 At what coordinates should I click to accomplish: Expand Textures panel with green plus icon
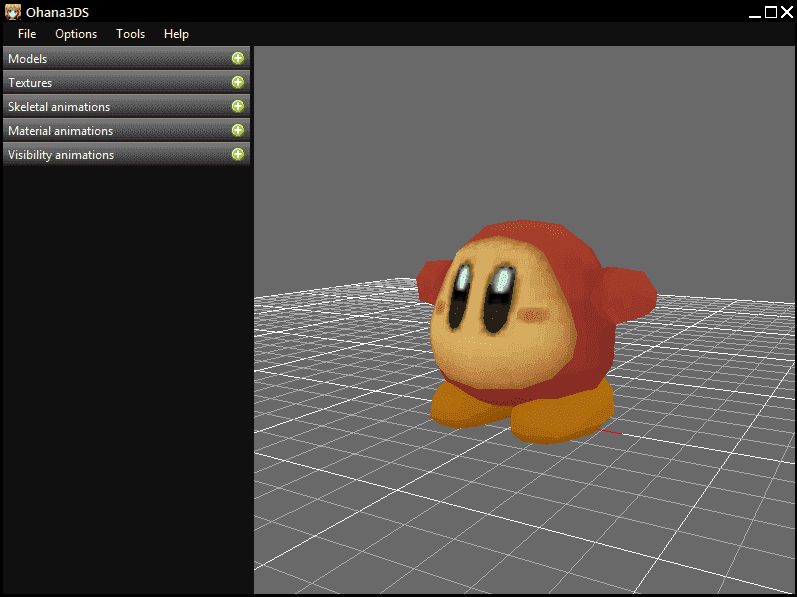pos(238,82)
